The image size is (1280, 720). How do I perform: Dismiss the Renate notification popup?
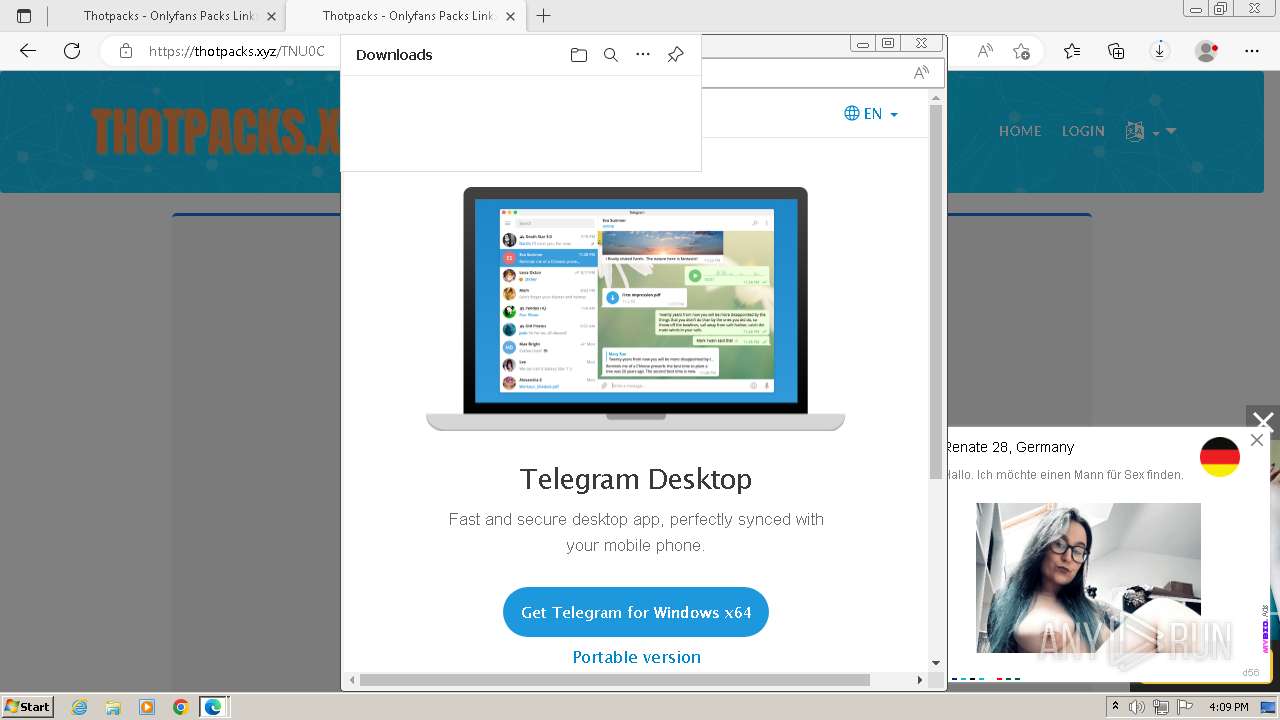1257,440
